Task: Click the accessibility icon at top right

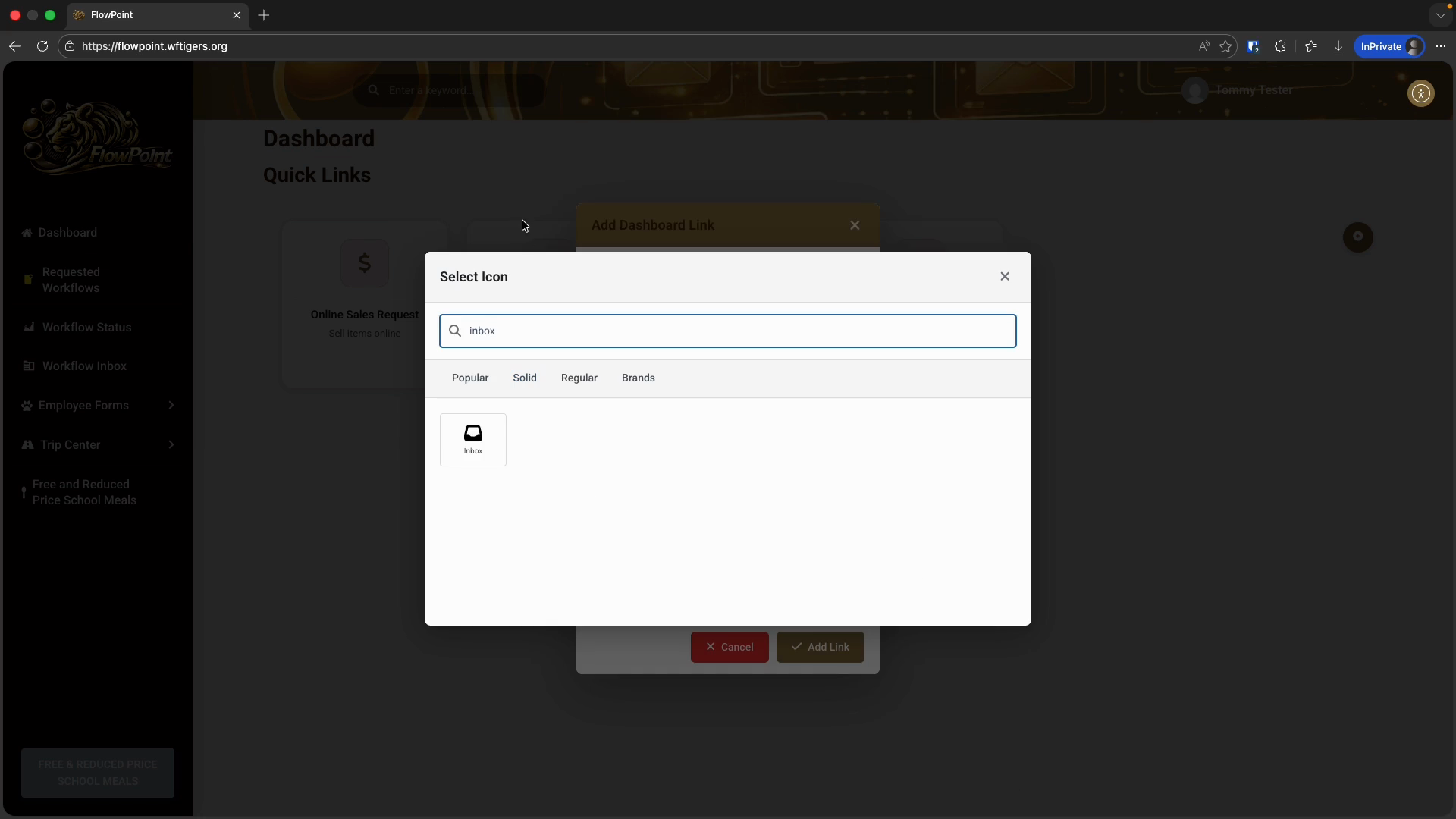Action: [1420, 94]
